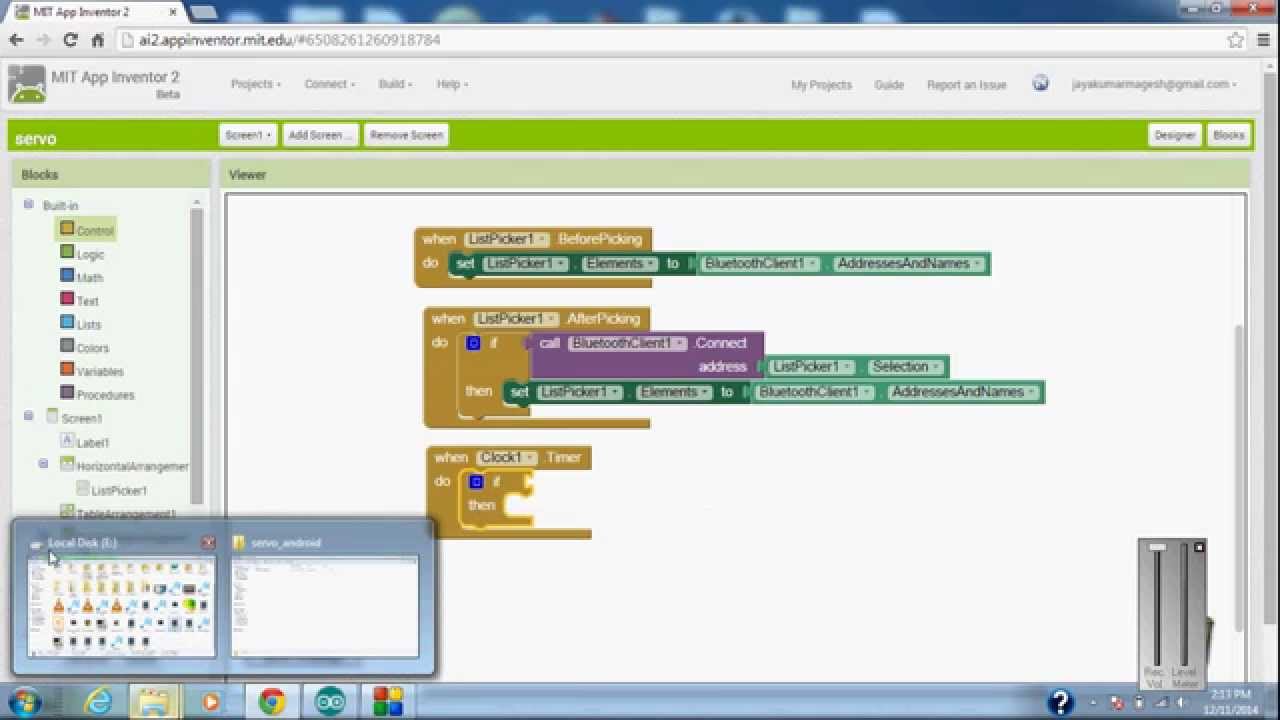This screenshot has height=720, width=1280.
Task: Toggle mutator on the Clock1 Timer if block
Action: tap(476, 482)
